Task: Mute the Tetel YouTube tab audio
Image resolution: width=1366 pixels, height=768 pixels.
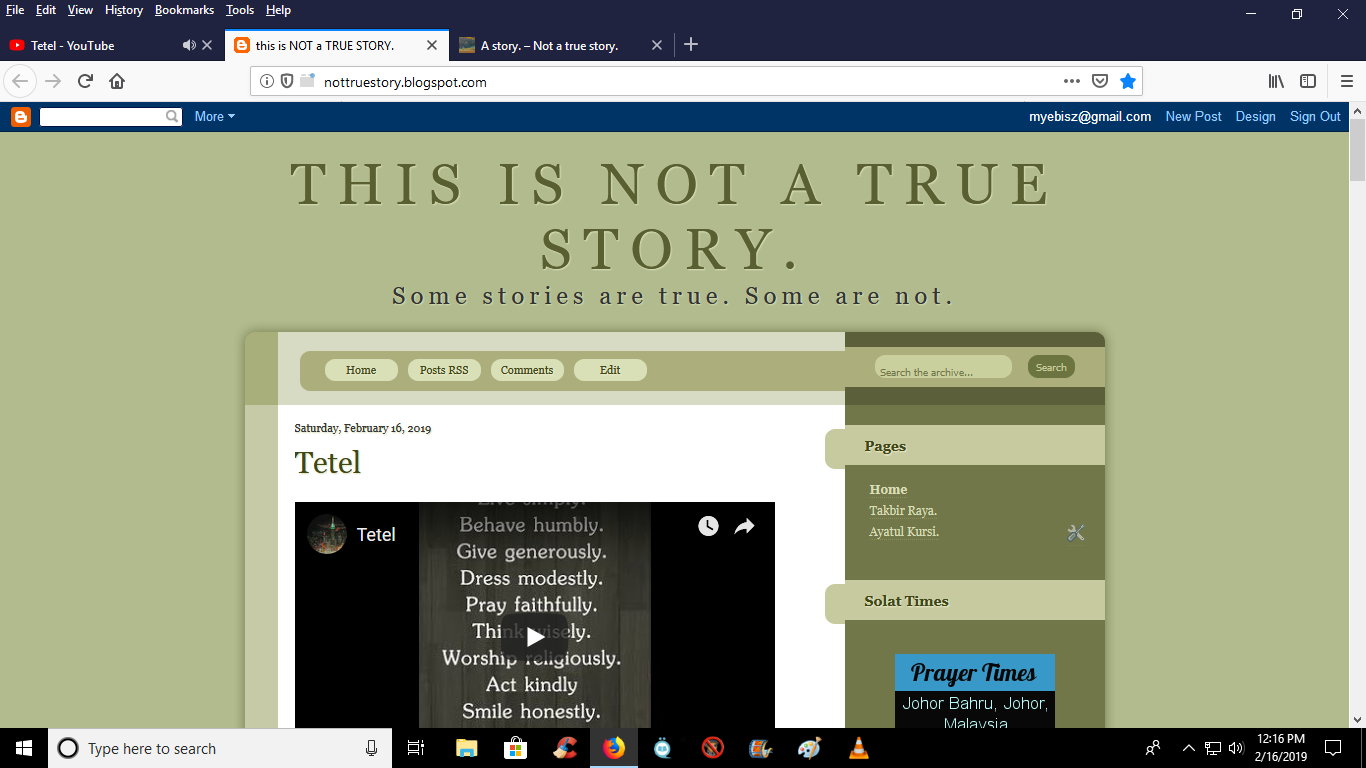Action: [x=189, y=45]
